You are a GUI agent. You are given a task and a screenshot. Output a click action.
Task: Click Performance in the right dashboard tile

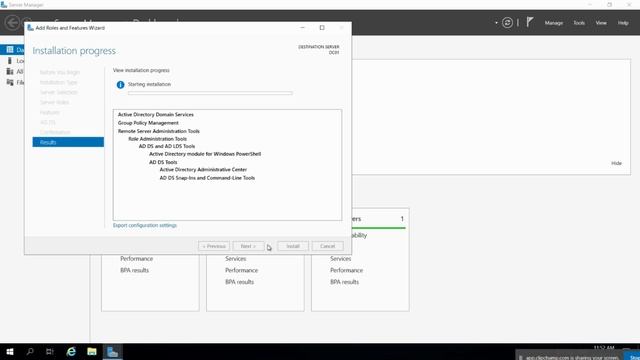pyautogui.click(x=347, y=270)
